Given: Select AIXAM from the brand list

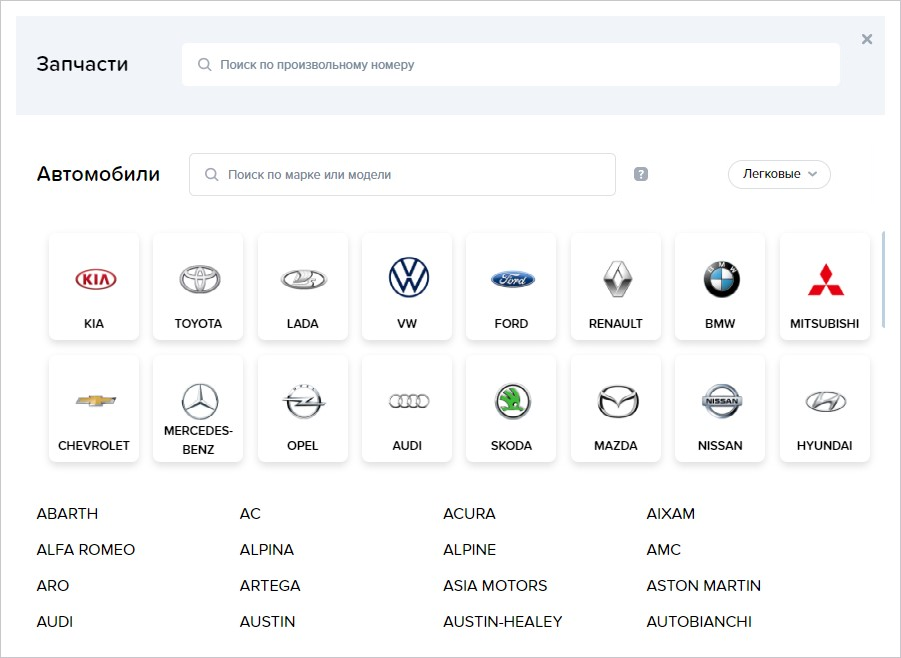Looking at the screenshot, I should [671, 513].
